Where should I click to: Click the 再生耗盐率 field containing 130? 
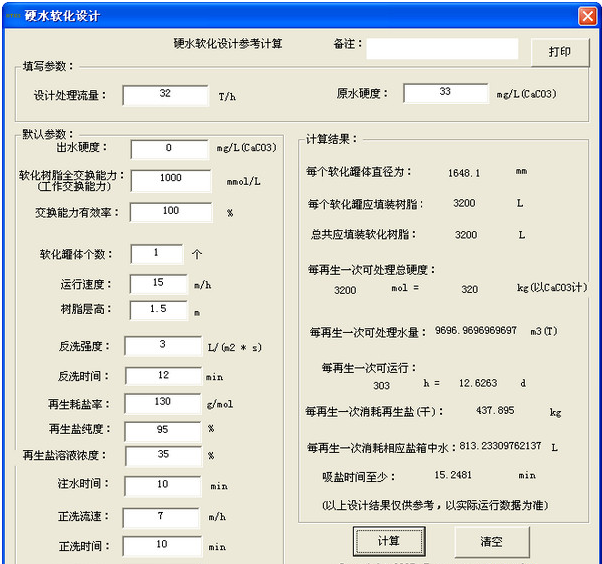pyautogui.click(x=163, y=403)
